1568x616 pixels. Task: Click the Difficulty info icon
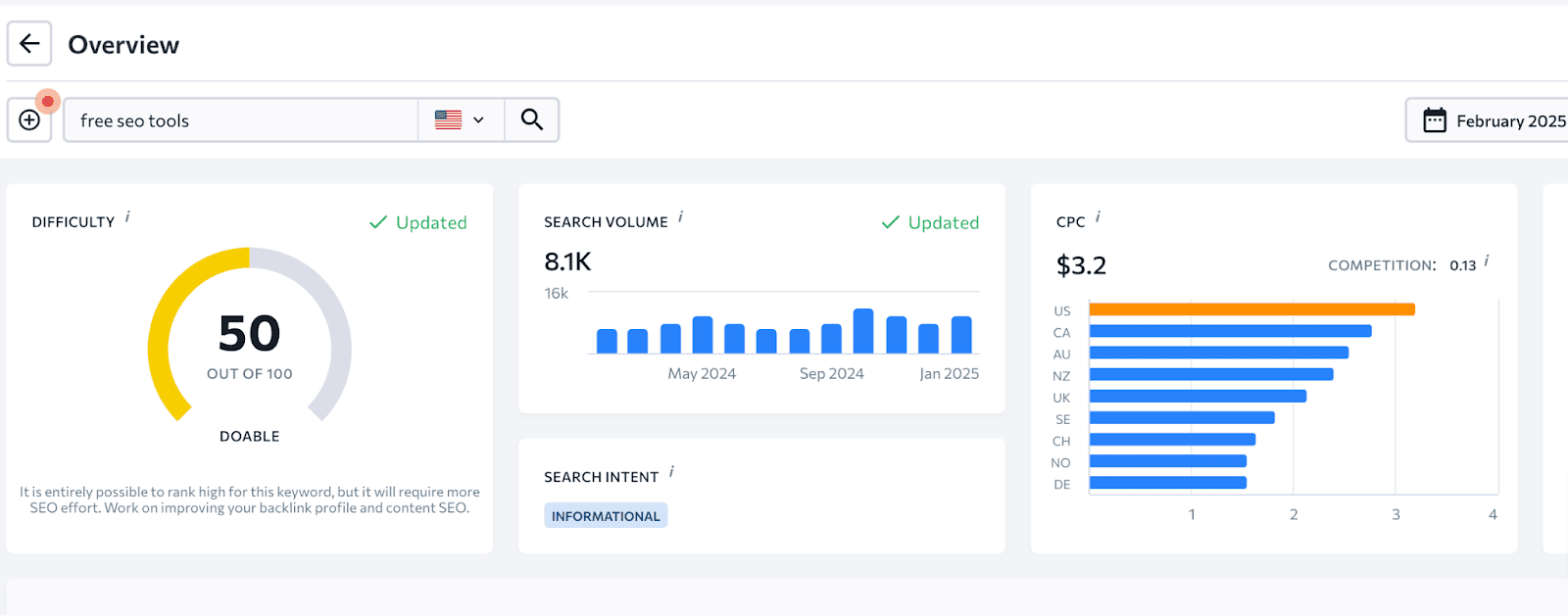coord(127,217)
